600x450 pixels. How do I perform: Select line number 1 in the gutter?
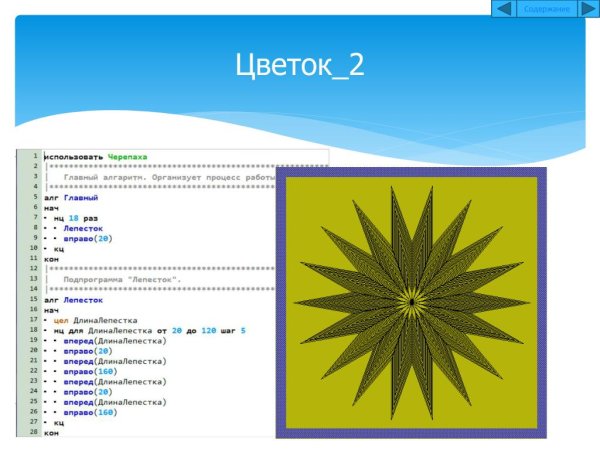click(x=34, y=157)
